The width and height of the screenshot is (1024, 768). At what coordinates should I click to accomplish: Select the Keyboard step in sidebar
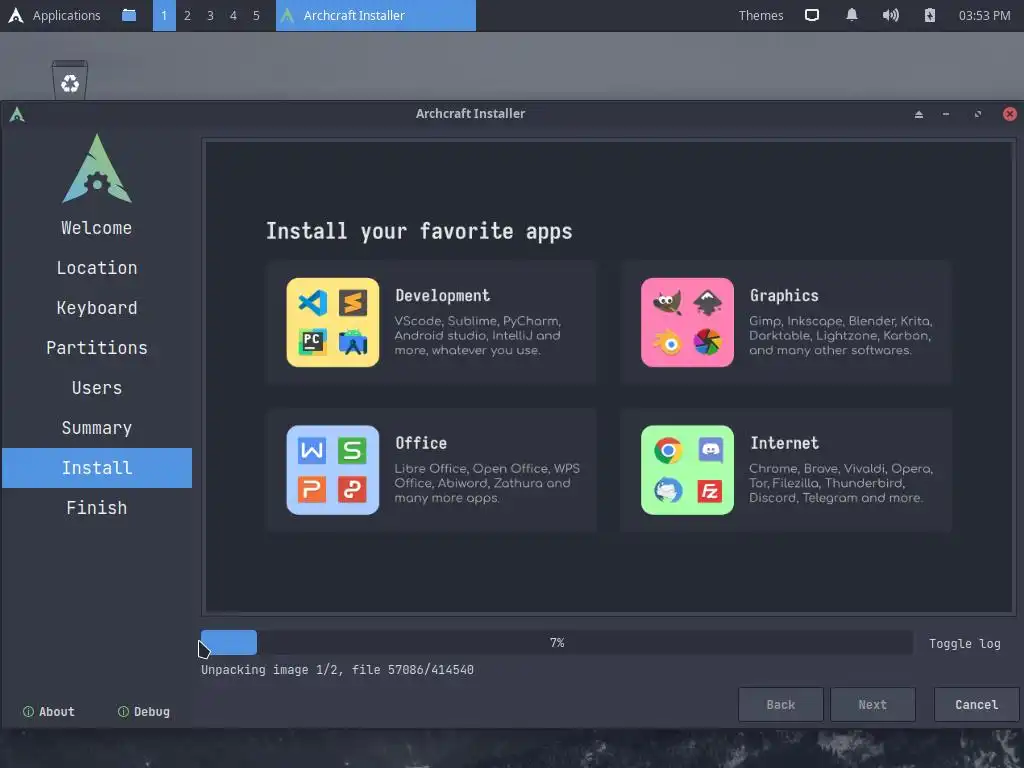[97, 308]
